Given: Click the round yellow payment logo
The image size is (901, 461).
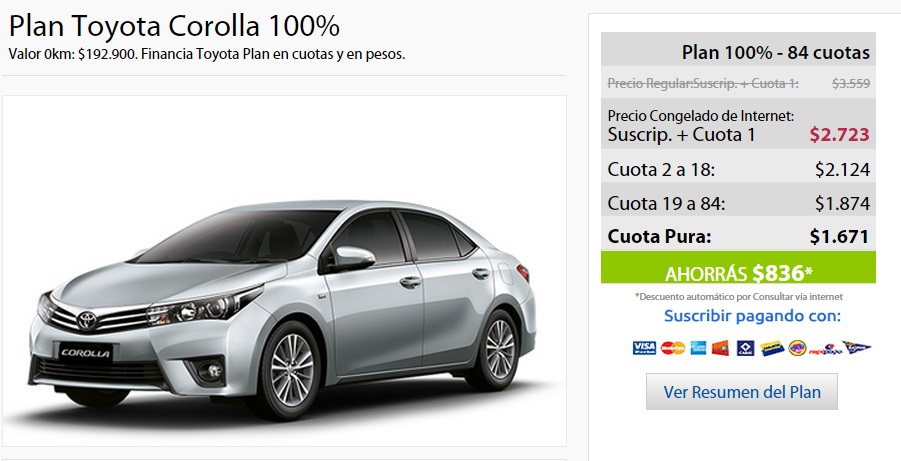Looking at the screenshot, I should 797,348.
